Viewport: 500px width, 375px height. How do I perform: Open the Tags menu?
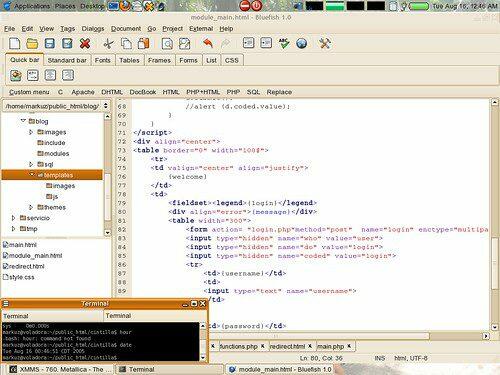click(x=67, y=29)
